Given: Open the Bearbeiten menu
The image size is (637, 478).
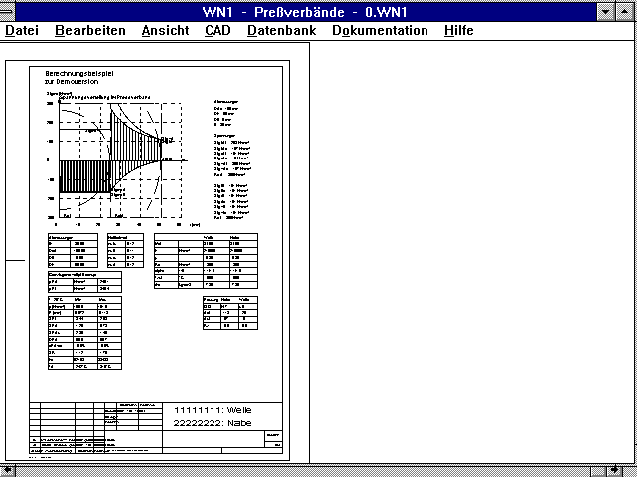Looking at the screenshot, I should [90, 30].
